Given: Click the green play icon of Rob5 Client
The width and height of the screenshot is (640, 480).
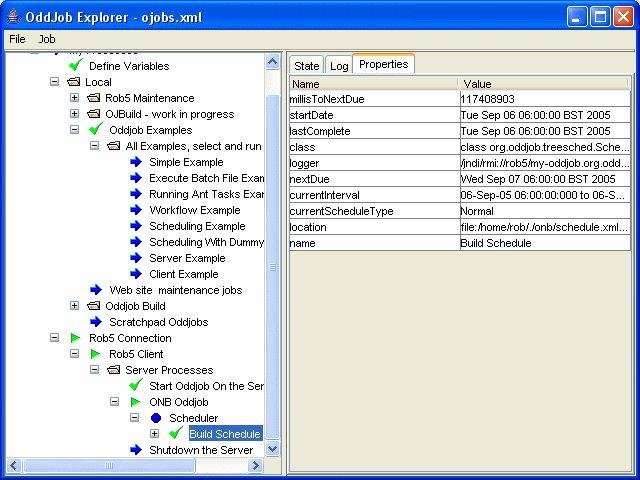Looking at the screenshot, I should pyautogui.click(x=95, y=354).
